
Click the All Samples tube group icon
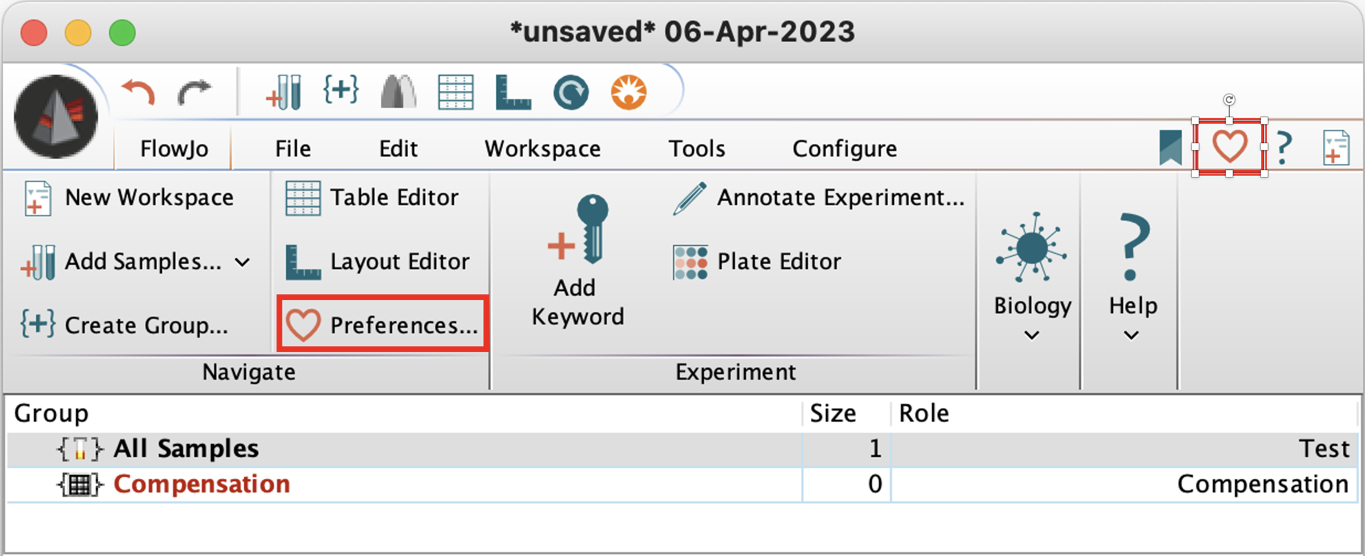81,450
